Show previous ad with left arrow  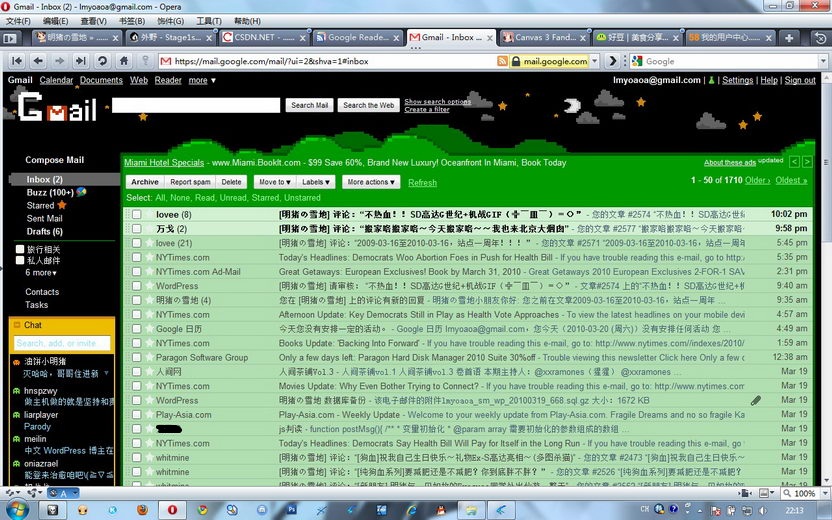[794, 162]
